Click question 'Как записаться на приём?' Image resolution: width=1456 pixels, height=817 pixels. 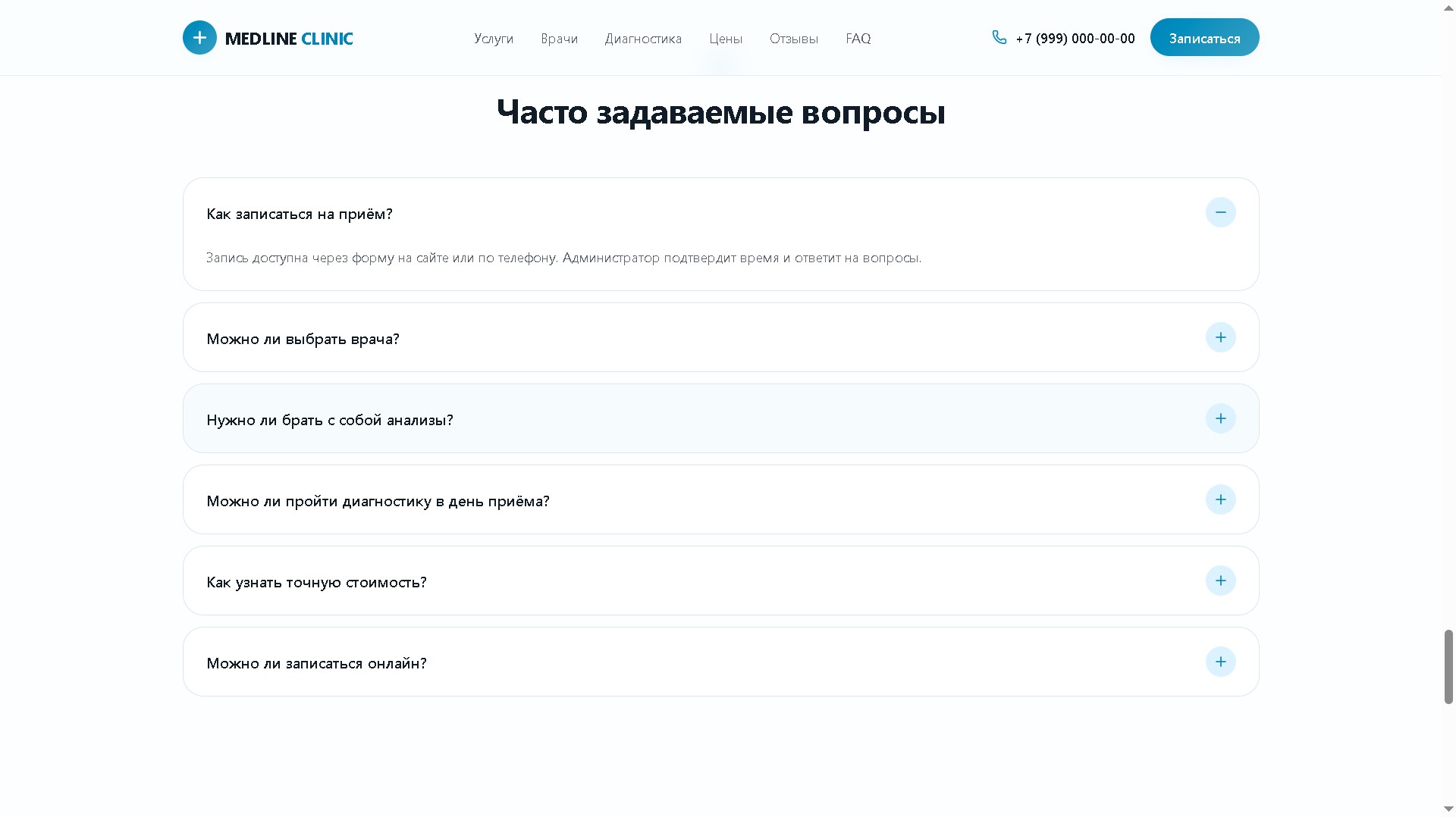[x=300, y=214]
